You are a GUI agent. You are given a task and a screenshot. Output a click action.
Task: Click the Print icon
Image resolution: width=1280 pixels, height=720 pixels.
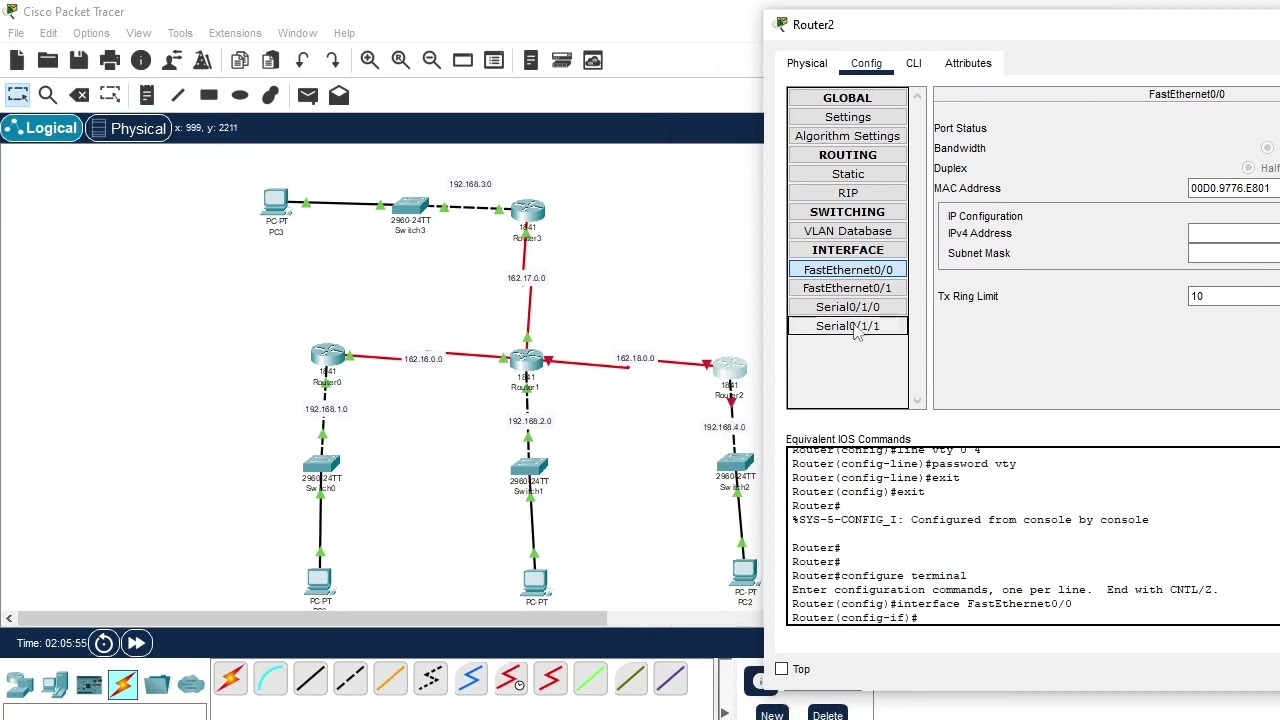pos(110,61)
